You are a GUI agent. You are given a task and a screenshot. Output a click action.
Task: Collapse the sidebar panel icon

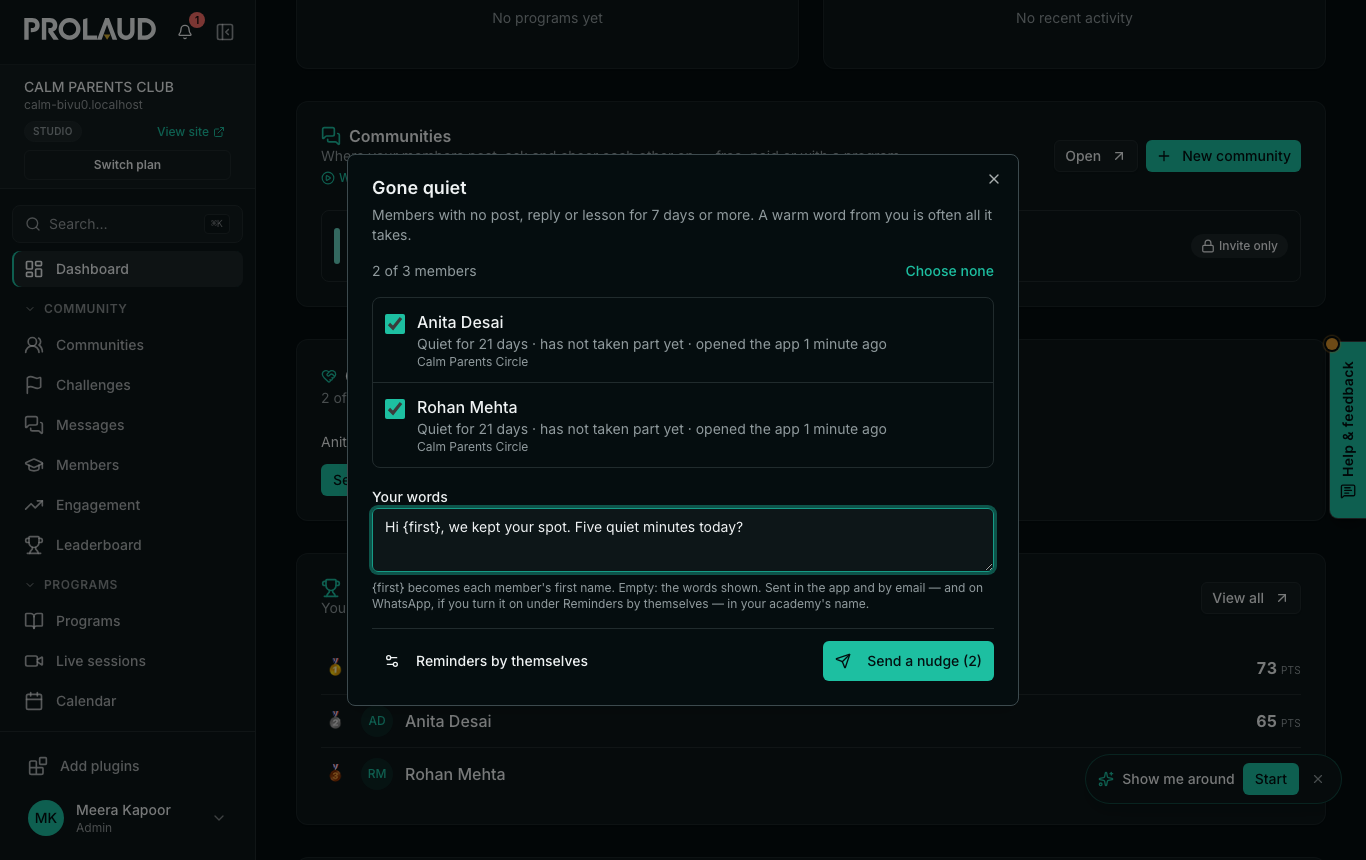225,32
